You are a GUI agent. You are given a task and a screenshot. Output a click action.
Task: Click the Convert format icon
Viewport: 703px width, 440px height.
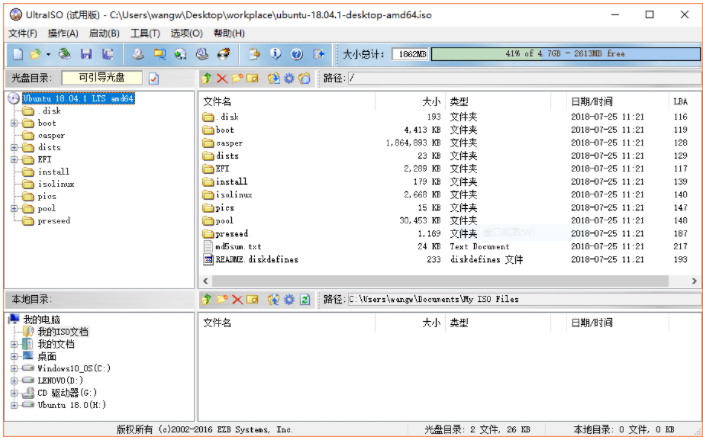tap(160, 54)
